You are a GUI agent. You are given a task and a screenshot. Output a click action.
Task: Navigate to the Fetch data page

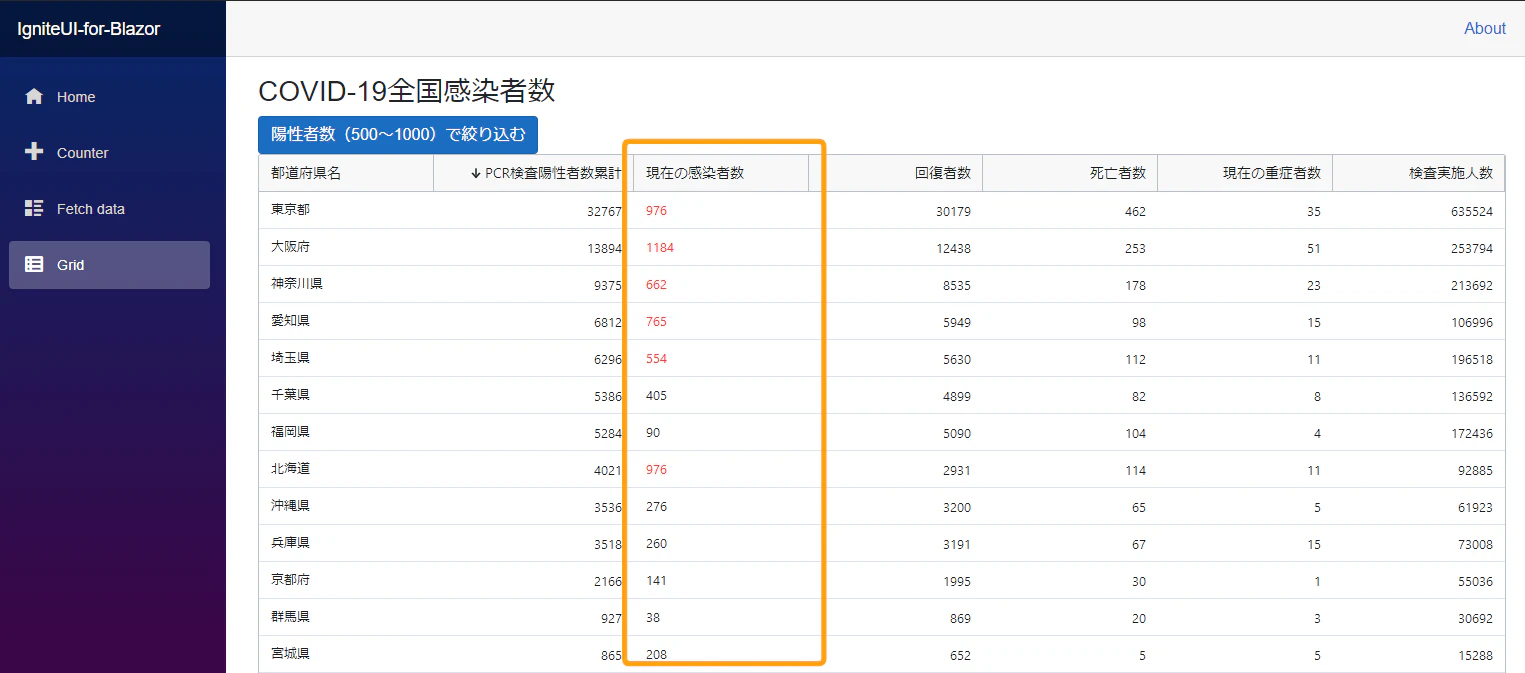[92, 208]
